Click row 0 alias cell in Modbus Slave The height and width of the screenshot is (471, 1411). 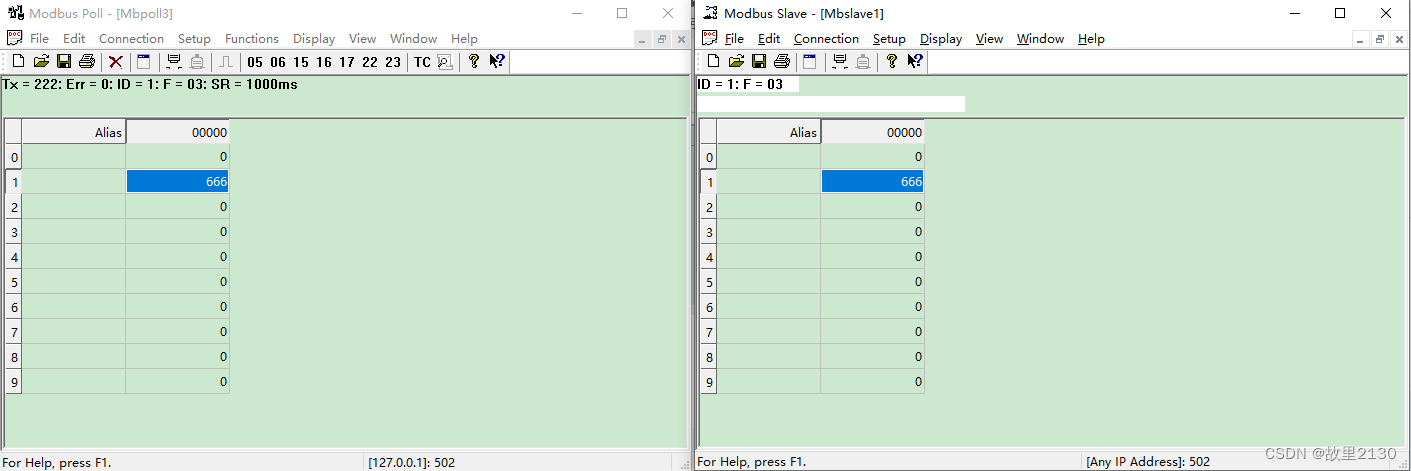769,157
